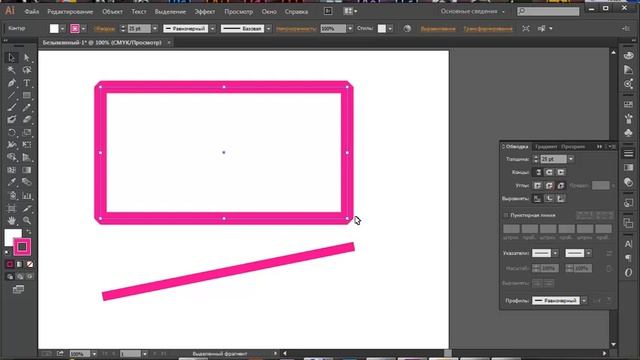Open brush definition dropdown in control bar
Image resolution: width=640 pixels, height=360 pixels.
click(268, 29)
